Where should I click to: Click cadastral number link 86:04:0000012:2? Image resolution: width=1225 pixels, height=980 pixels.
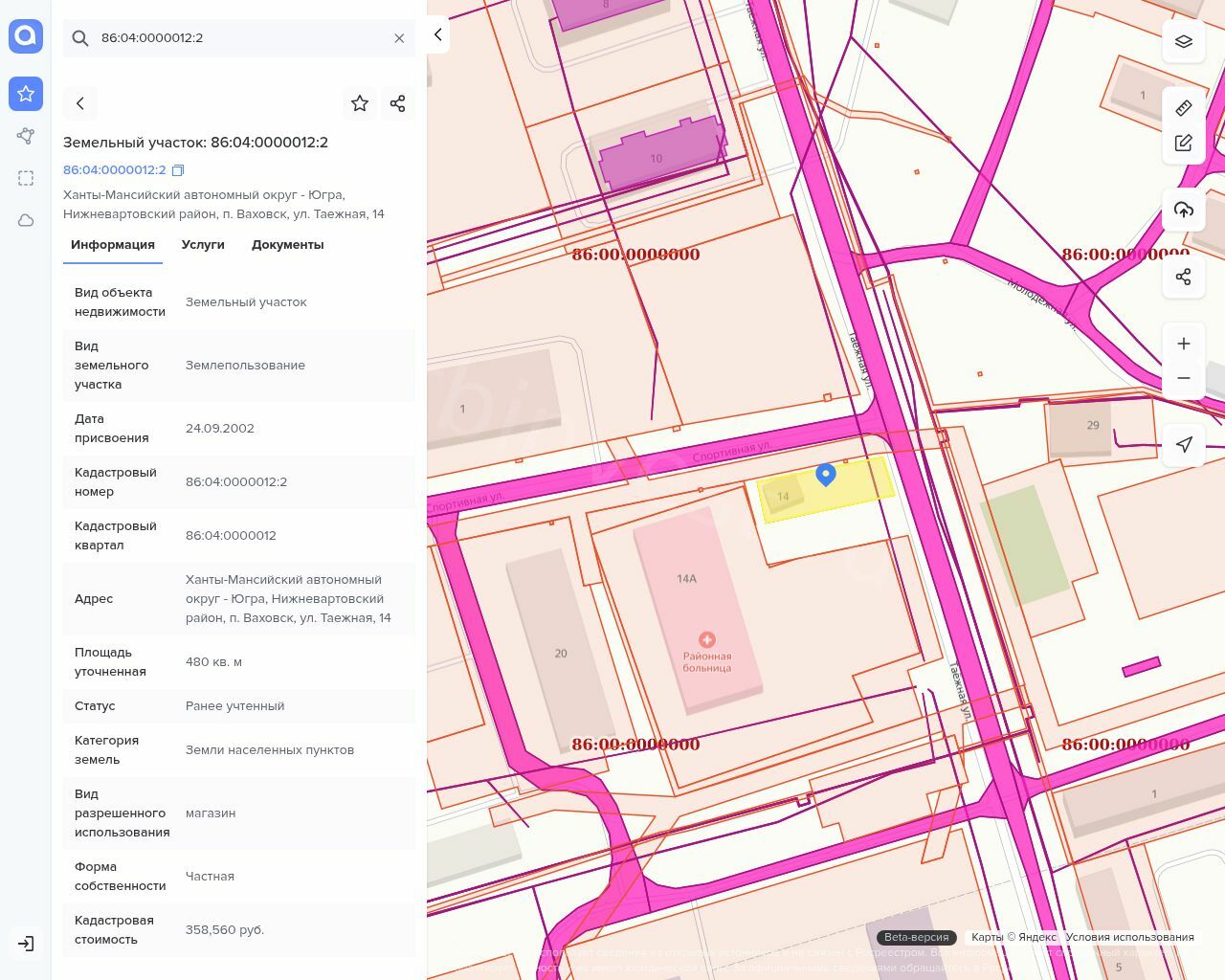tap(115, 170)
